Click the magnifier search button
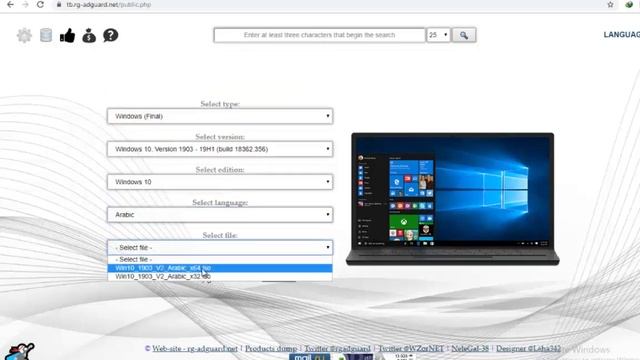The image size is (640, 360). pyautogui.click(x=464, y=35)
